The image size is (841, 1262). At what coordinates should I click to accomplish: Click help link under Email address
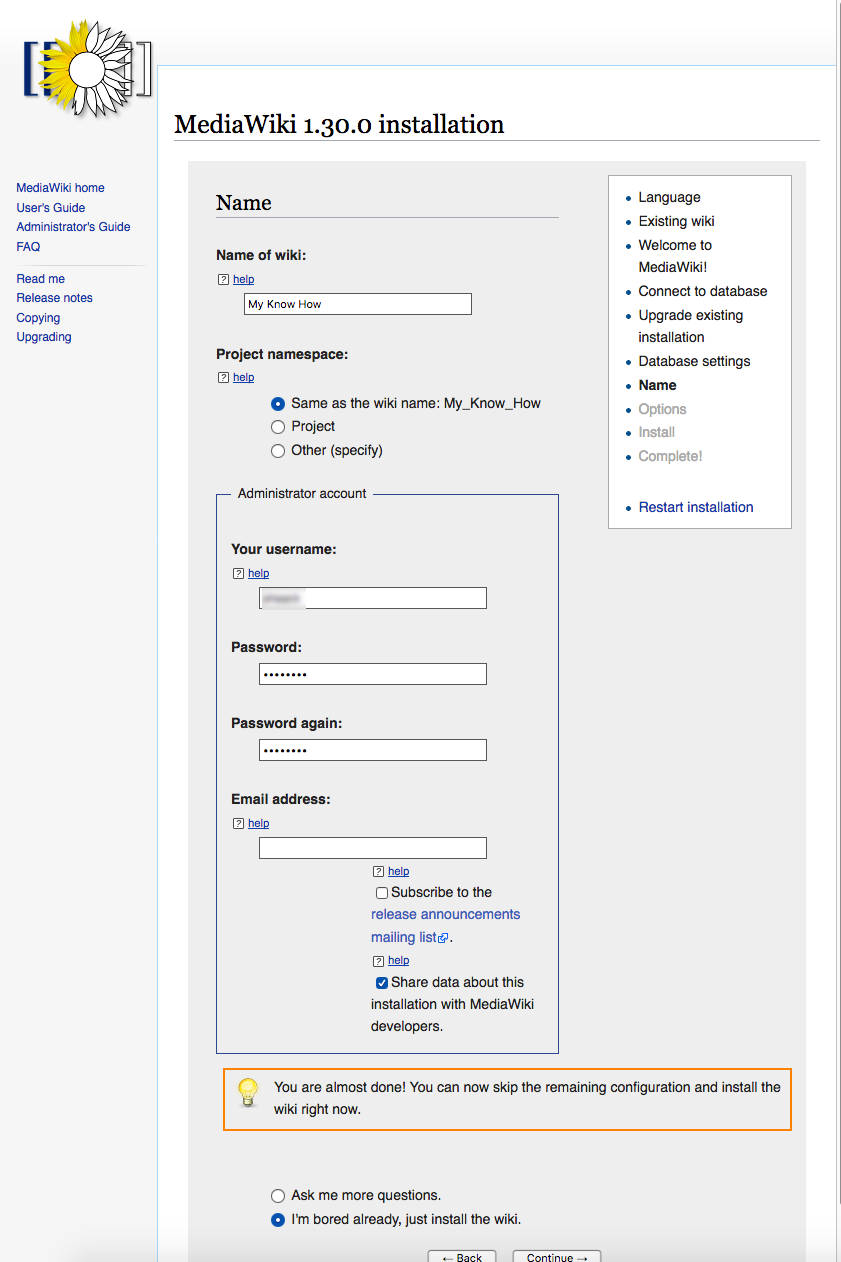(258, 824)
